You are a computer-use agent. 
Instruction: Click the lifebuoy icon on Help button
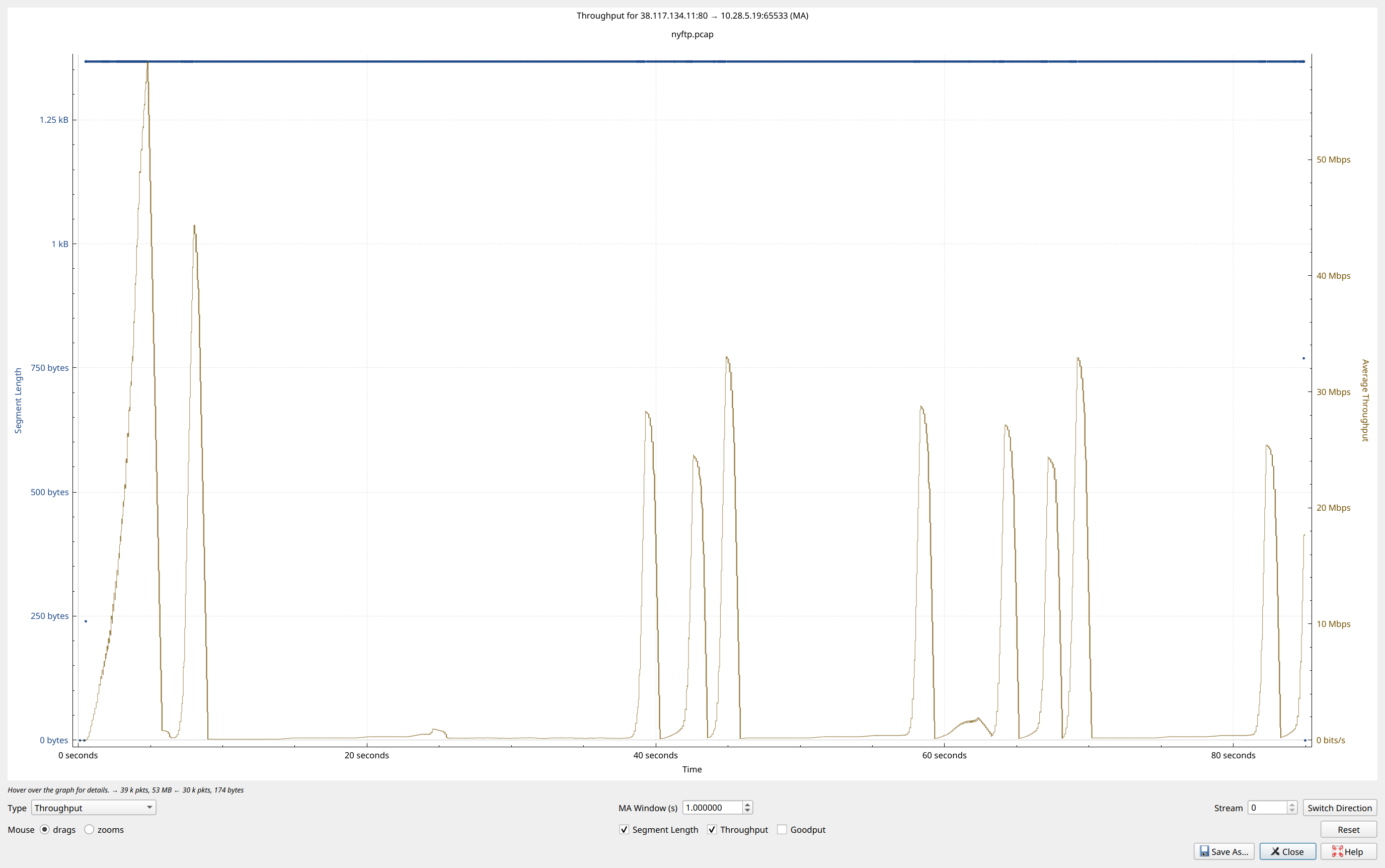click(1337, 851)
